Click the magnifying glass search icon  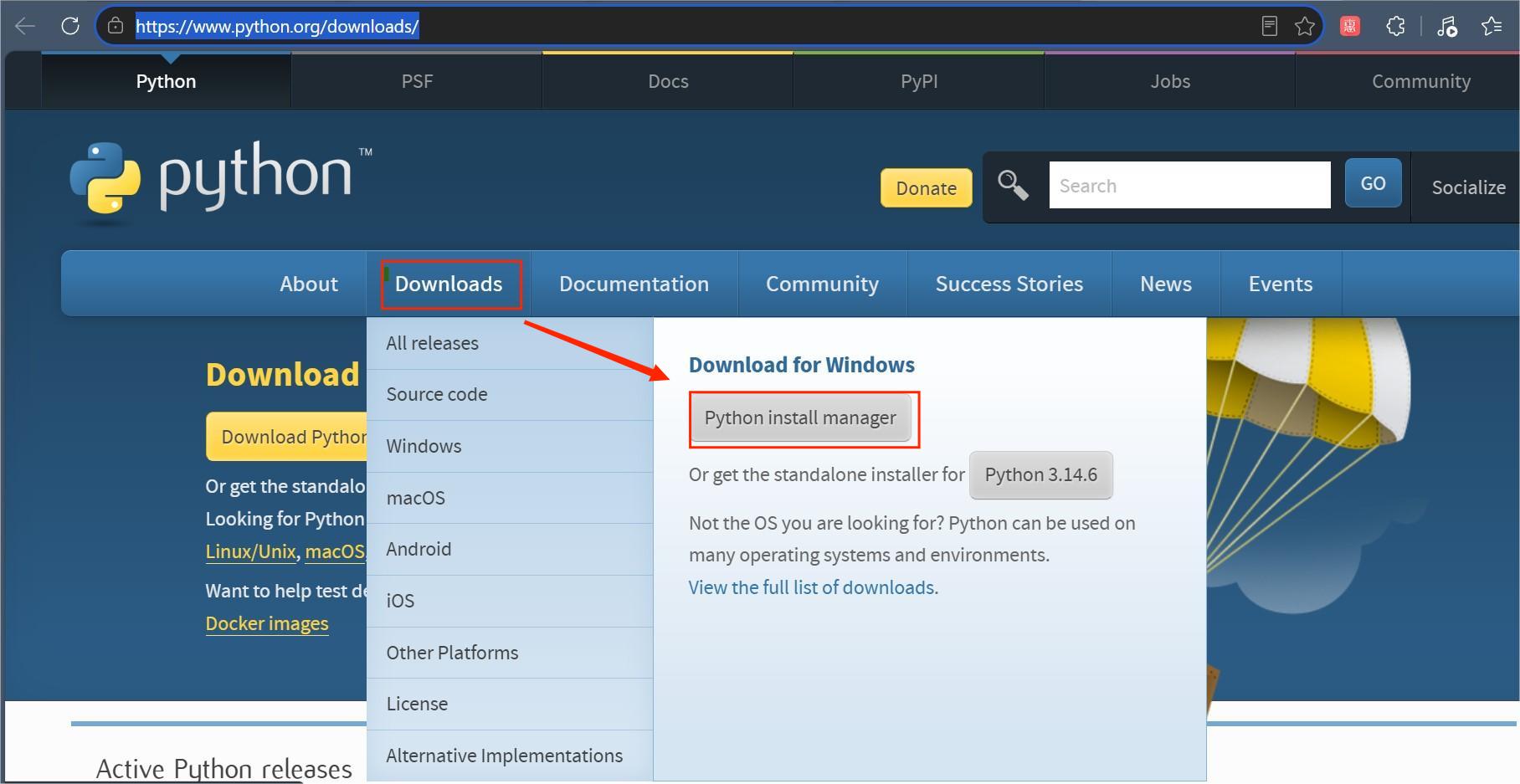coord(1013,185)
